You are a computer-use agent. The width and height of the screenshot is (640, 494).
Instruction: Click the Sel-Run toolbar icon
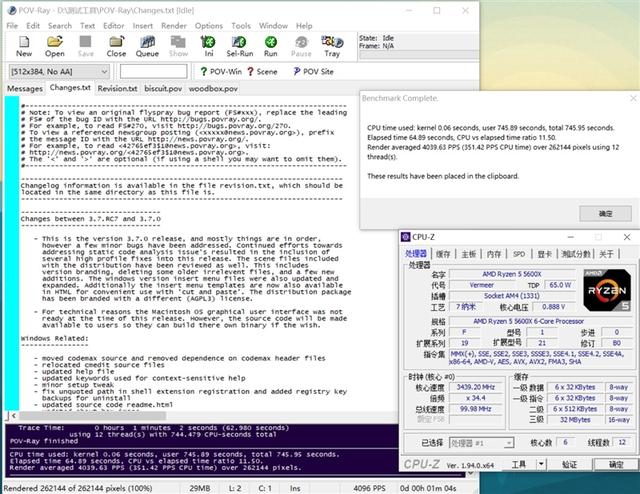(239, 45)
